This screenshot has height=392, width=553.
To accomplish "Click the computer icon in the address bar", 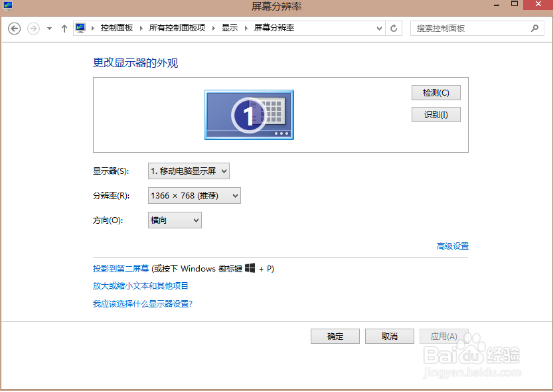I will pos(81,28).
